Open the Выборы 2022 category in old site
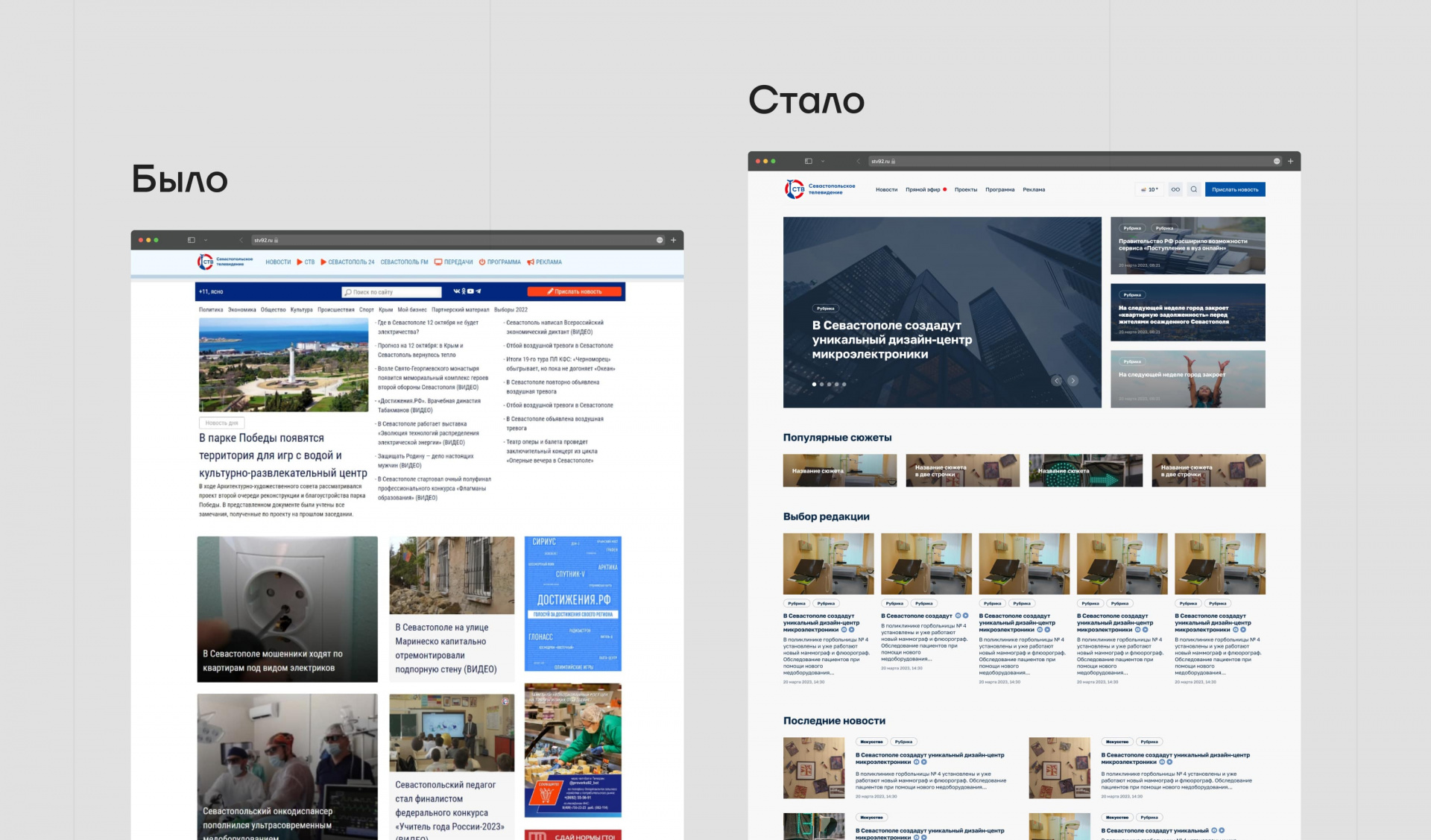The image size is (1431, 840). pos(511,309)
